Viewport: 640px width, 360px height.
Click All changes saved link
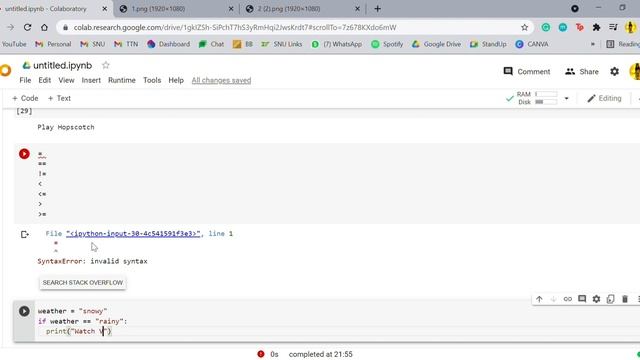[221, 80]
